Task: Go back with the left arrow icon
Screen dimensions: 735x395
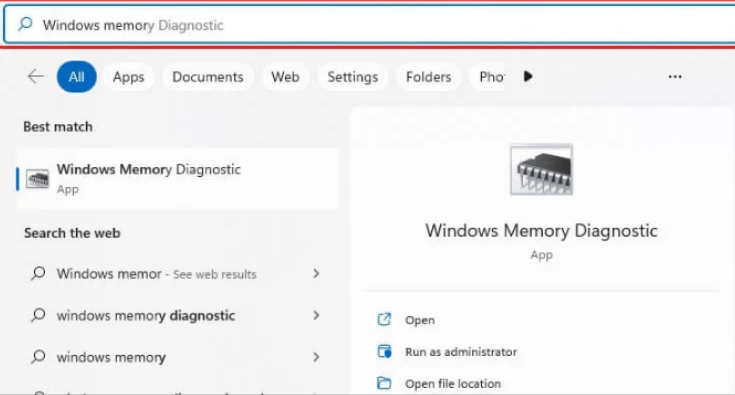Action: pyautogui.click(x=36, y=76)
